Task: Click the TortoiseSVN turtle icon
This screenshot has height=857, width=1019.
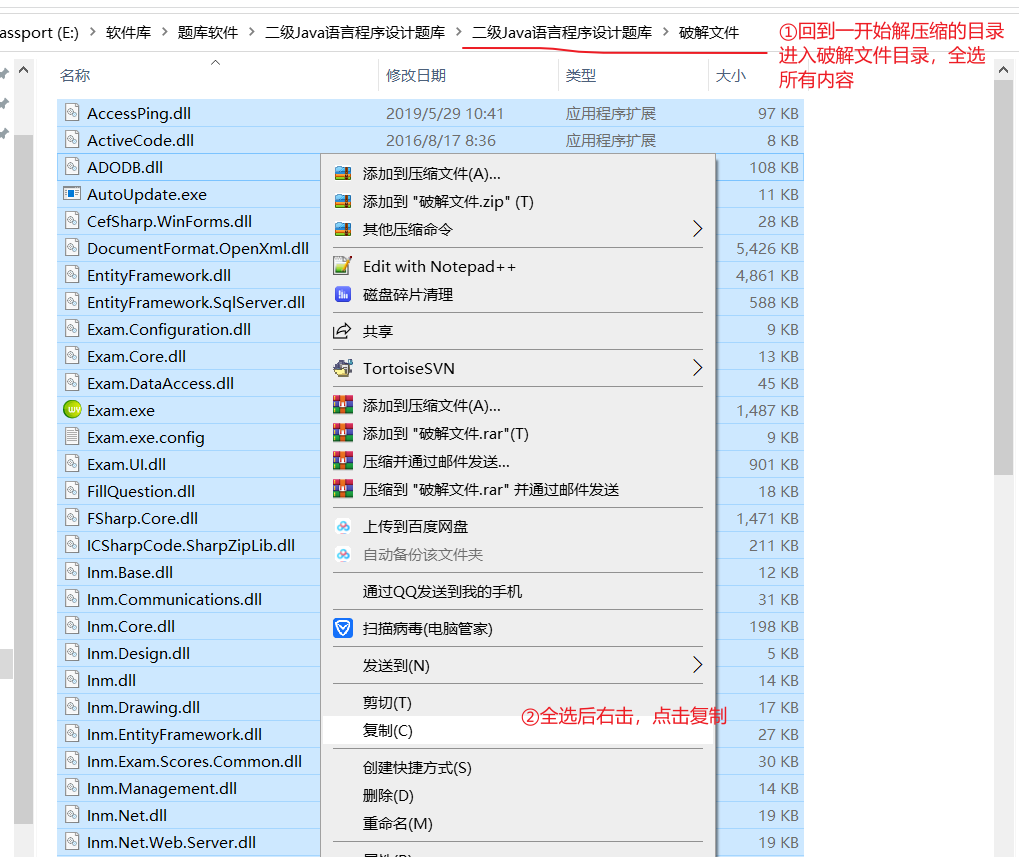Action: (x=342, y=368)
